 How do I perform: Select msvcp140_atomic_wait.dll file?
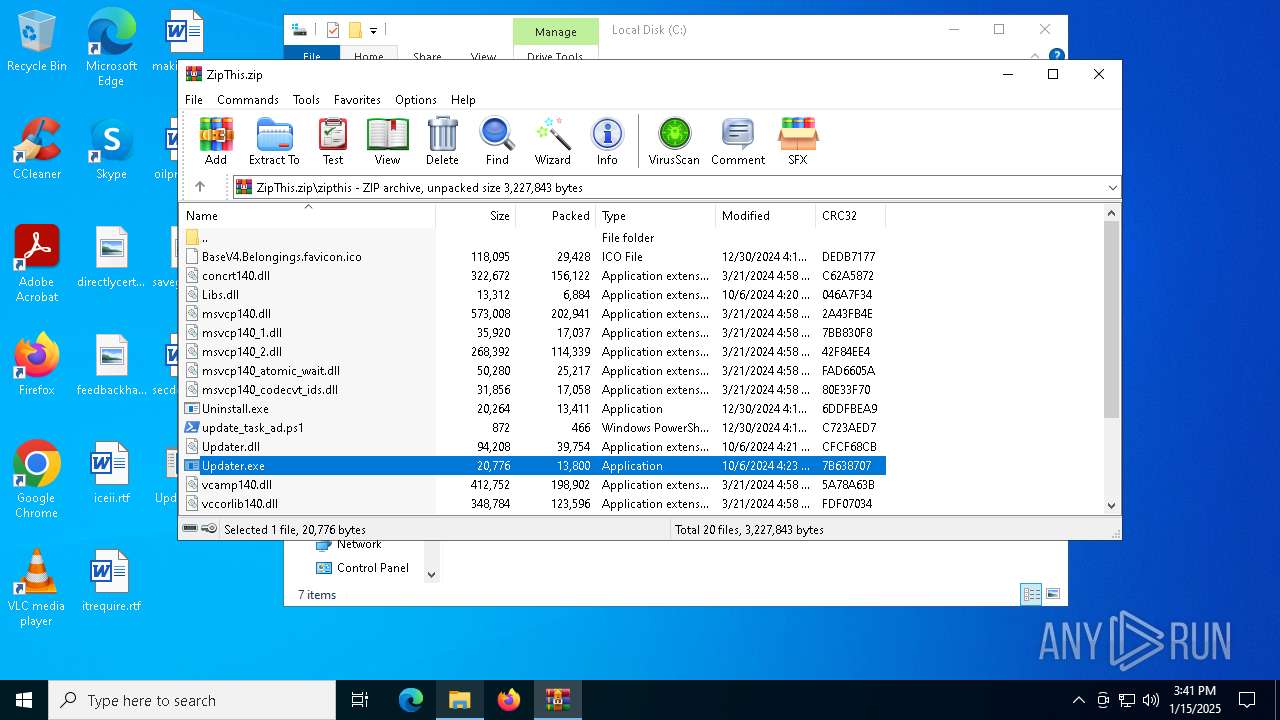[x=533, y=371]
